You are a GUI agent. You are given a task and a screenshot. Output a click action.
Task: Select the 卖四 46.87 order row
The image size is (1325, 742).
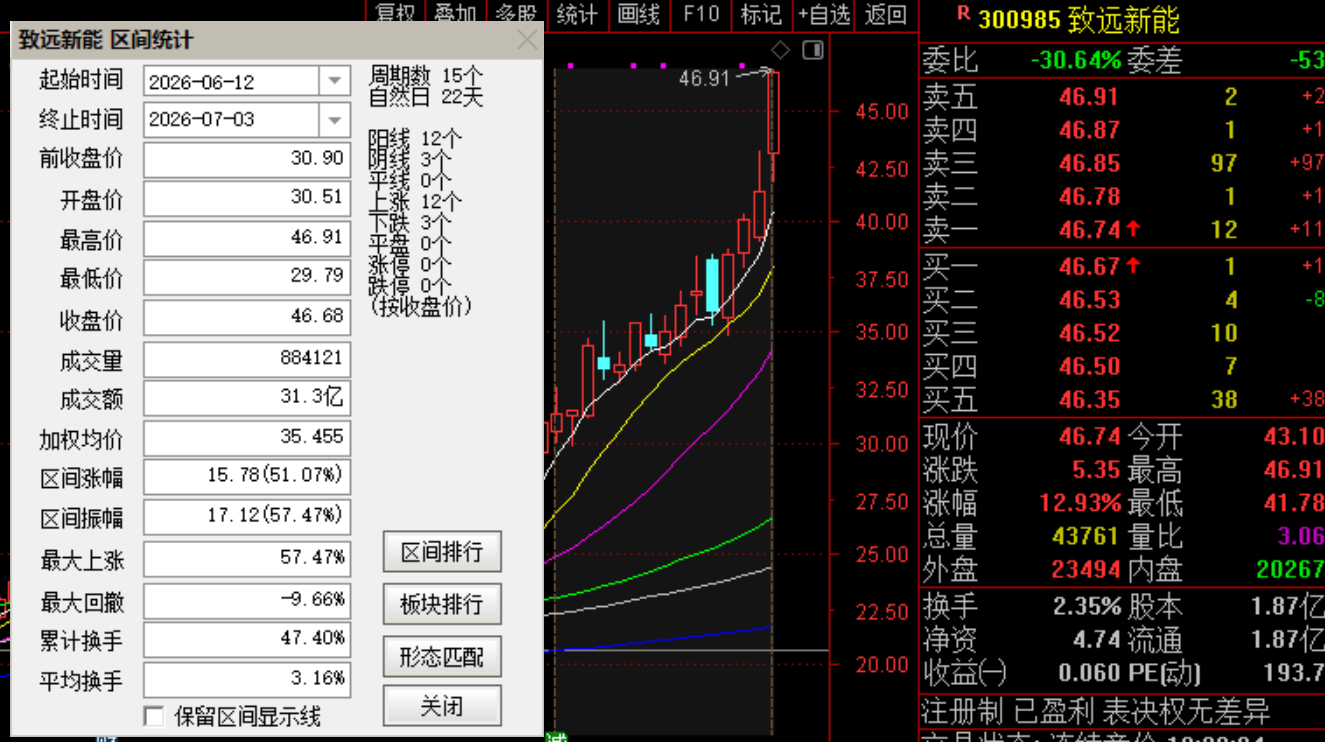coord(1122,130)
